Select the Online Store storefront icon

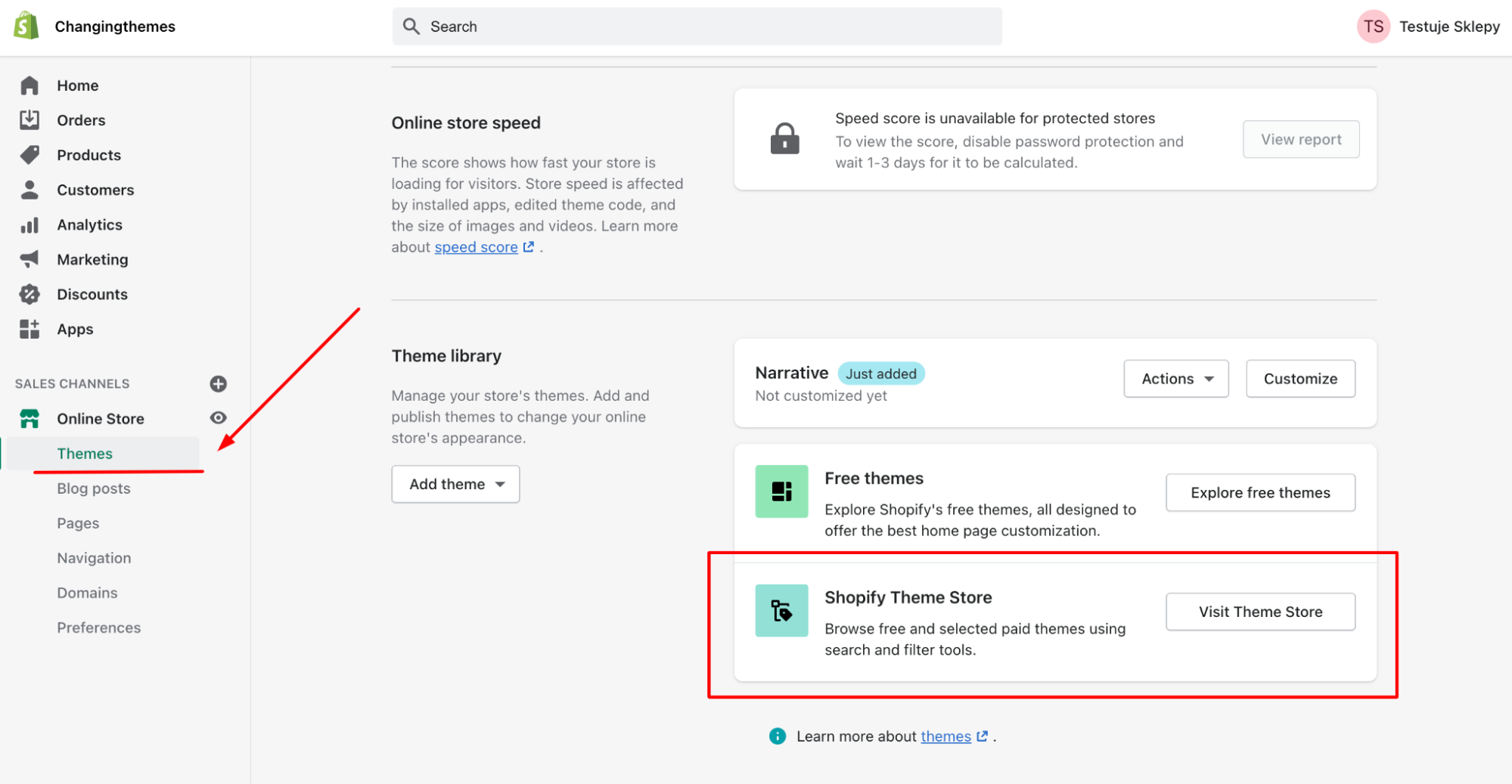pos(29,418)
